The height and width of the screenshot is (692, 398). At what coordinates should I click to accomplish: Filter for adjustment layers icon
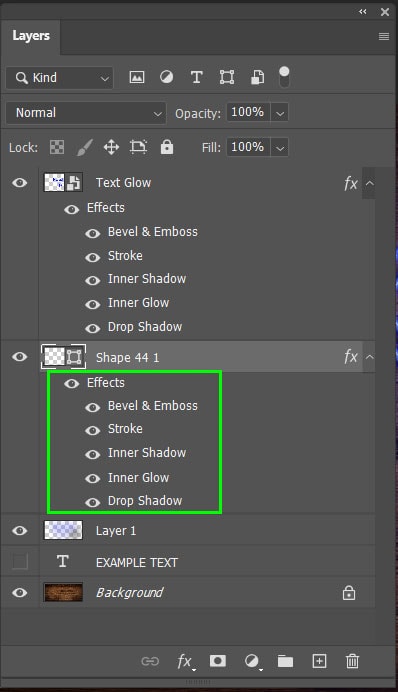(166, 77)
